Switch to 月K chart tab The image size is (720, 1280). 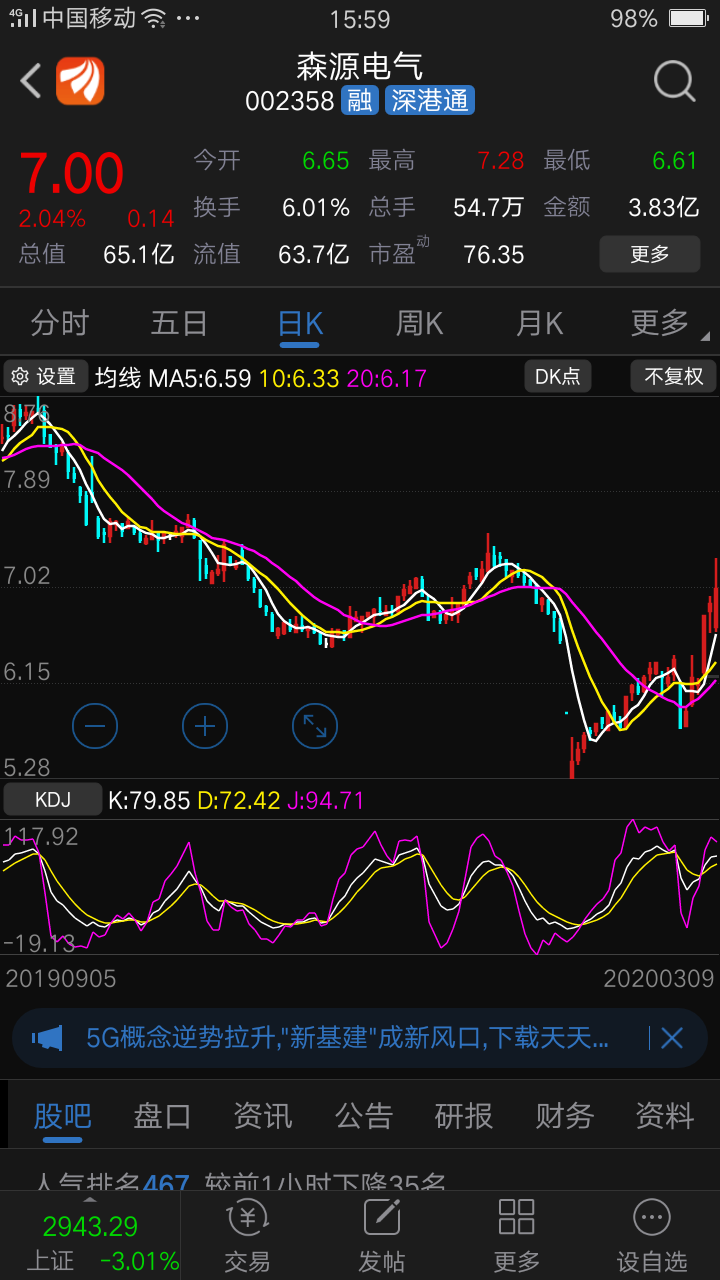[540, 323]
